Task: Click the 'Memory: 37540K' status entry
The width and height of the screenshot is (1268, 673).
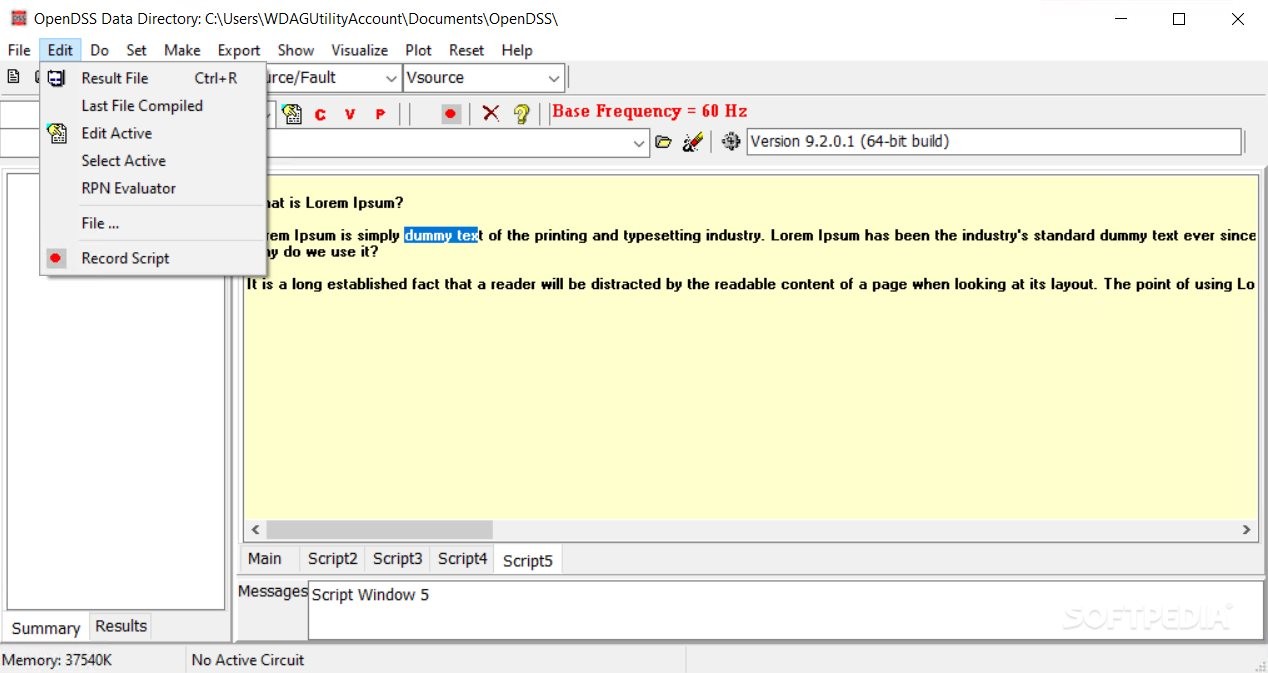Action: click(57, 660)
